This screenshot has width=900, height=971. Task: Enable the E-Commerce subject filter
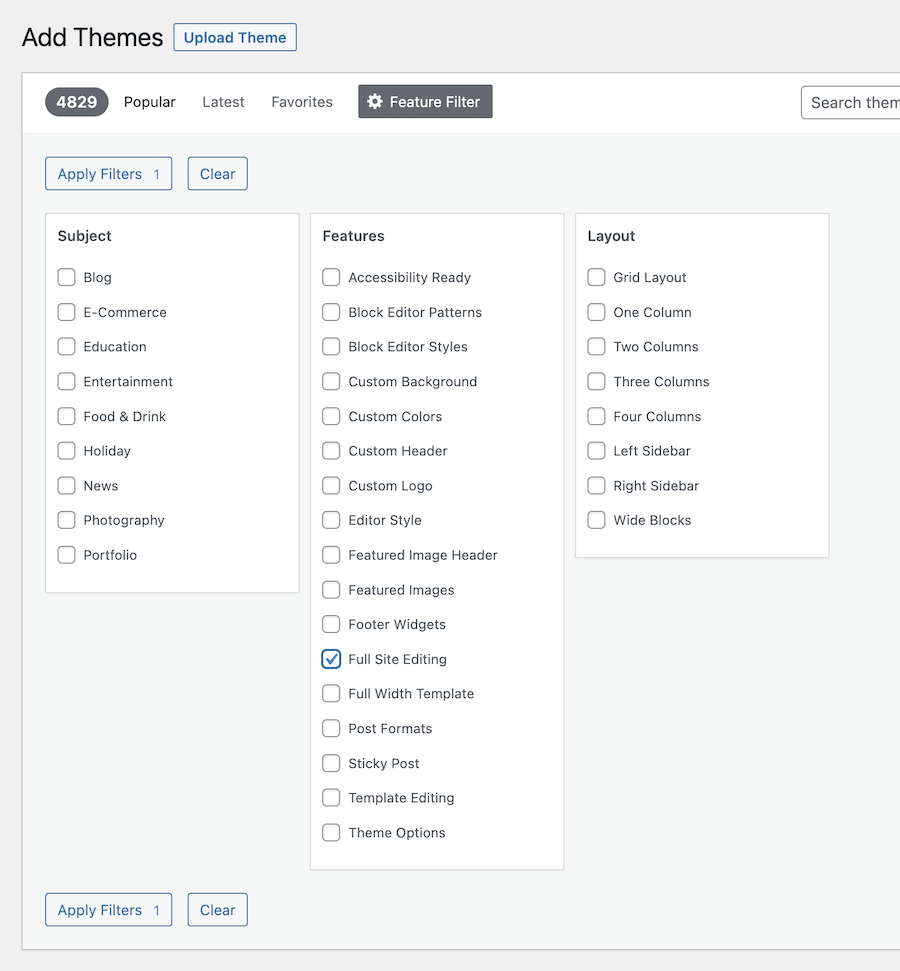coord(66,311)
